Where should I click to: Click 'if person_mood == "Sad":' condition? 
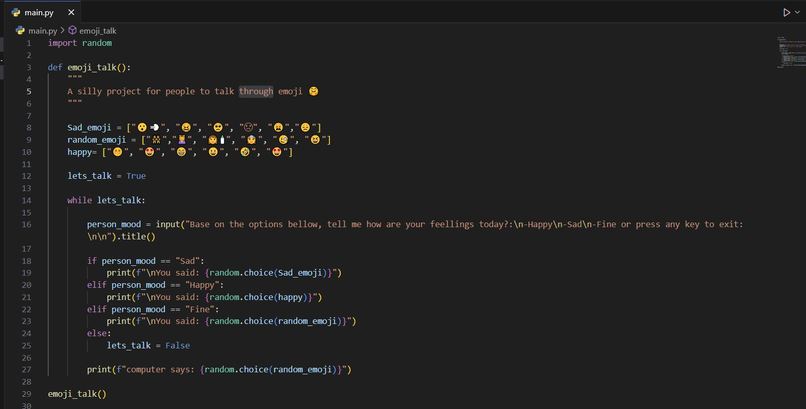(x=145, y=261)
